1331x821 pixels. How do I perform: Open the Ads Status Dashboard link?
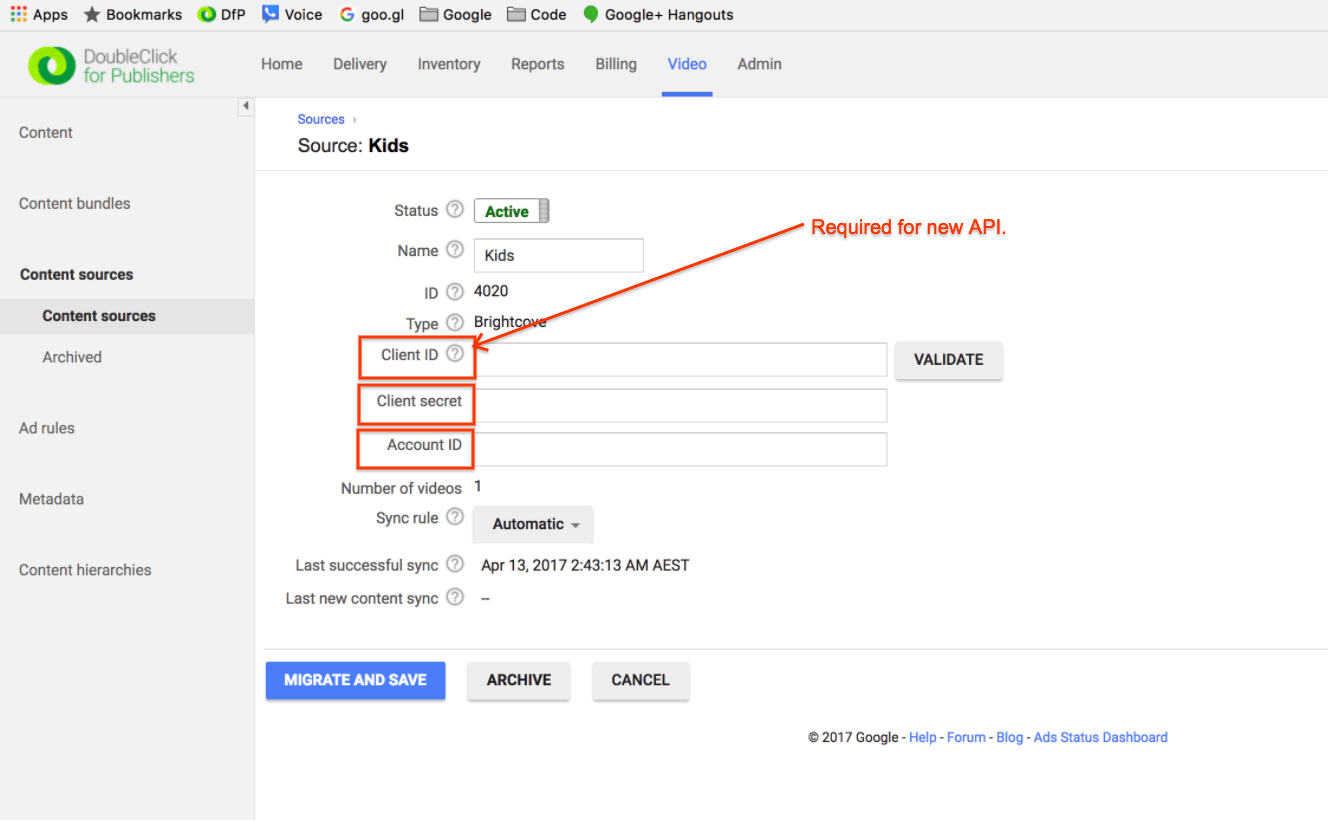coord(1100,737)
